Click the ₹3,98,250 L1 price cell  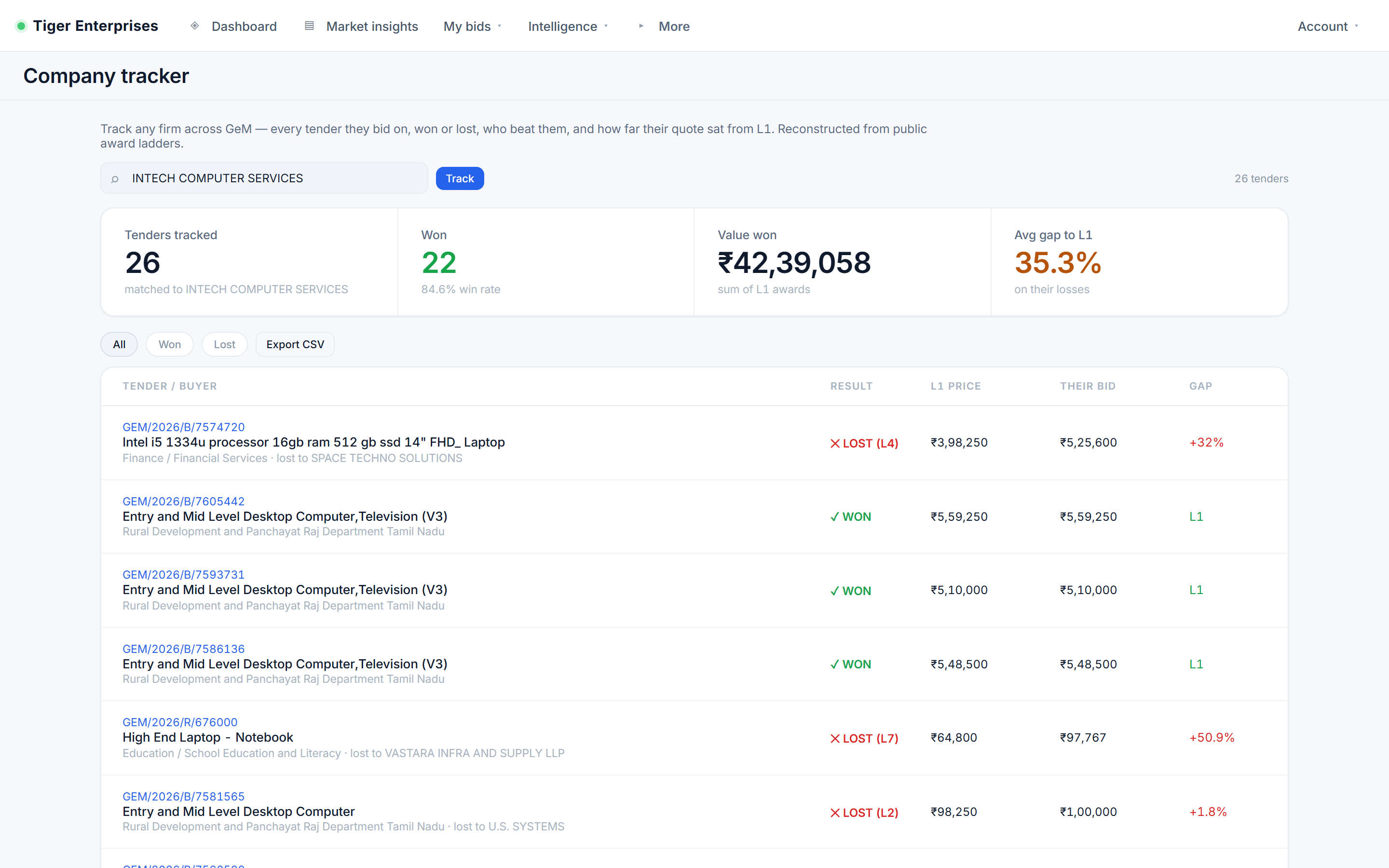click(959, 443)
